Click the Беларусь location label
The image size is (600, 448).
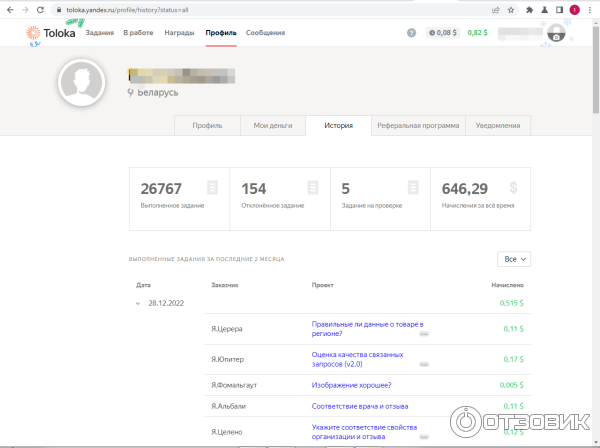(x=158, y=93)
